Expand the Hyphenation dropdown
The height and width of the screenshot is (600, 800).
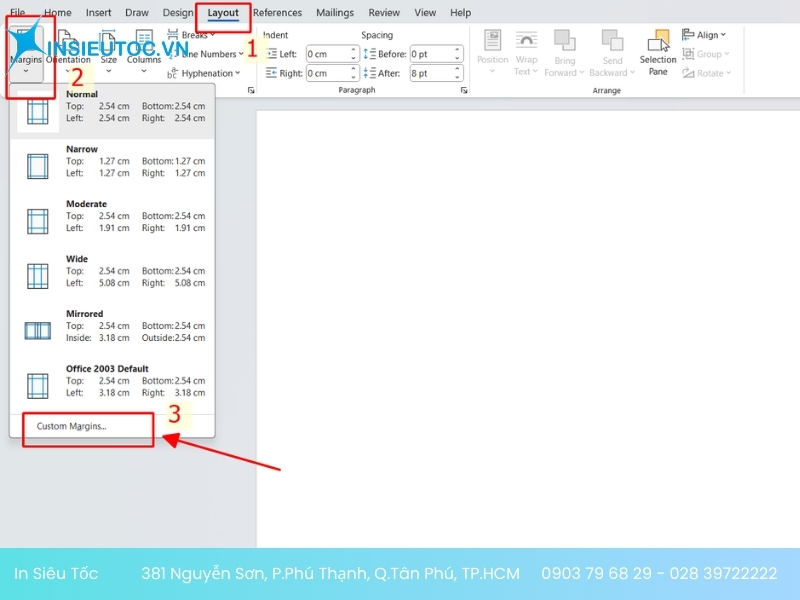206,73
